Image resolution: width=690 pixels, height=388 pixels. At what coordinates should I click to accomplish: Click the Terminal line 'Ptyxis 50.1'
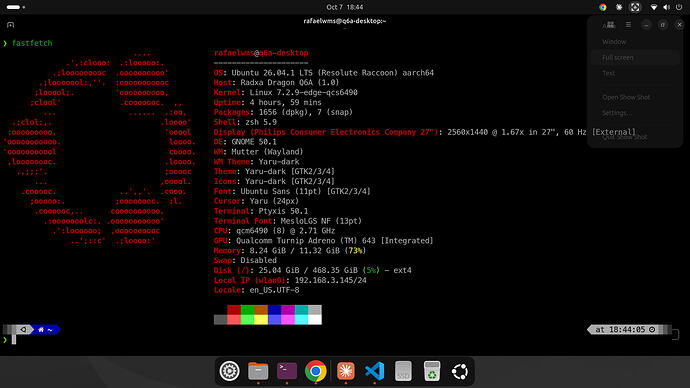tap(283, 211)
